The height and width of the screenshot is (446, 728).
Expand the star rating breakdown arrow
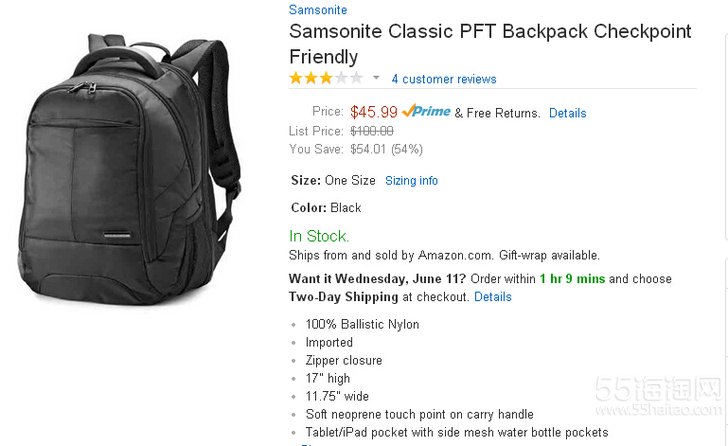pyautogui.click(x=376, y=78)
